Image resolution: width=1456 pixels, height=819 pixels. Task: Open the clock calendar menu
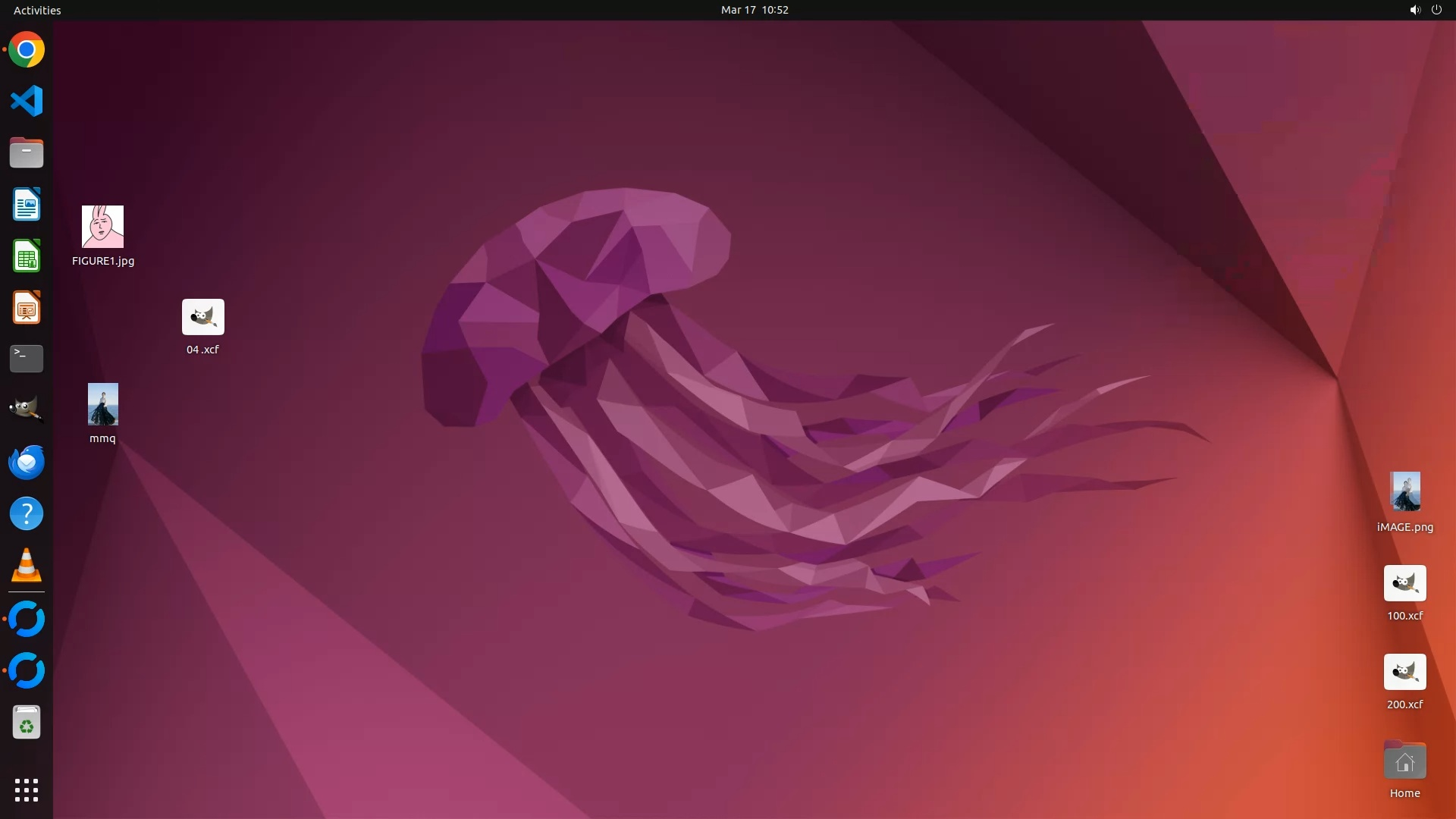click(x=754, y=10)
